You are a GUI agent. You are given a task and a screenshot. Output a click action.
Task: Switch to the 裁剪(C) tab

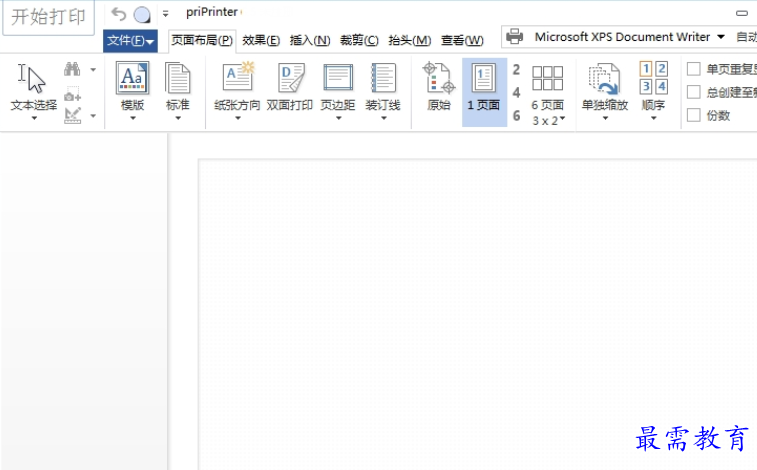359,41
